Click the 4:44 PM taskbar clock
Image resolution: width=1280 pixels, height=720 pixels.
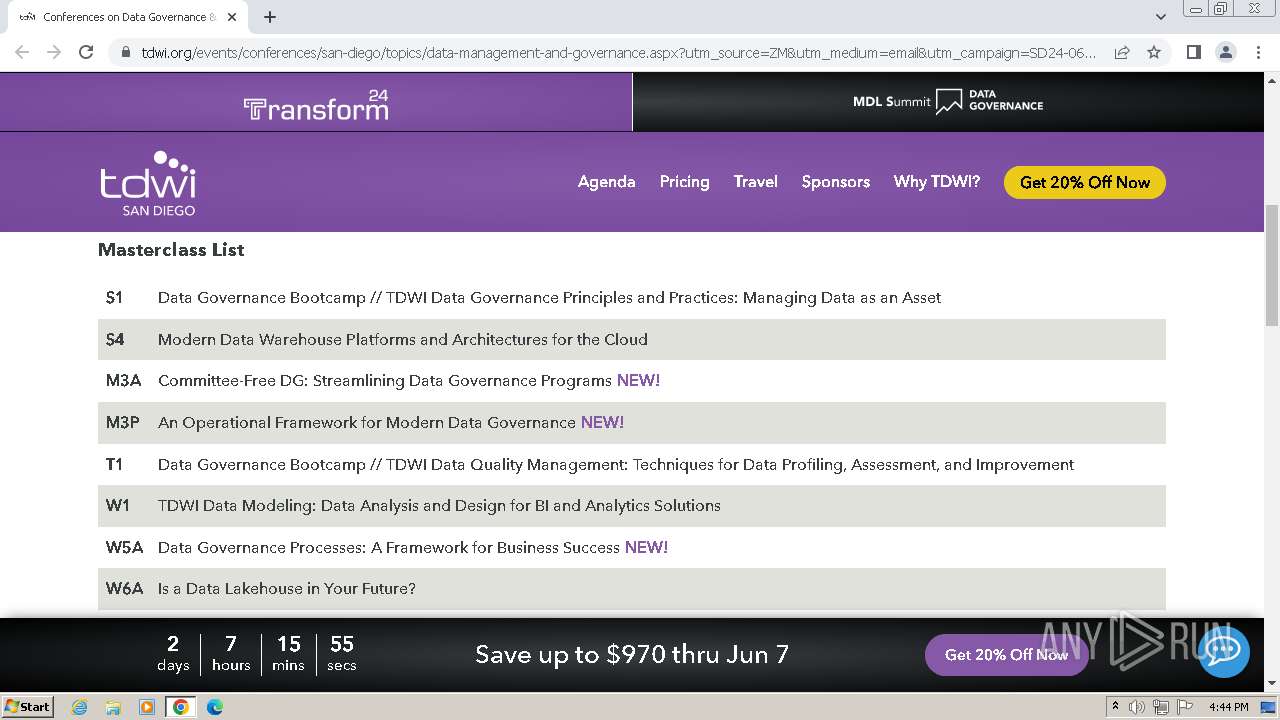click(x=1228, y=707)
